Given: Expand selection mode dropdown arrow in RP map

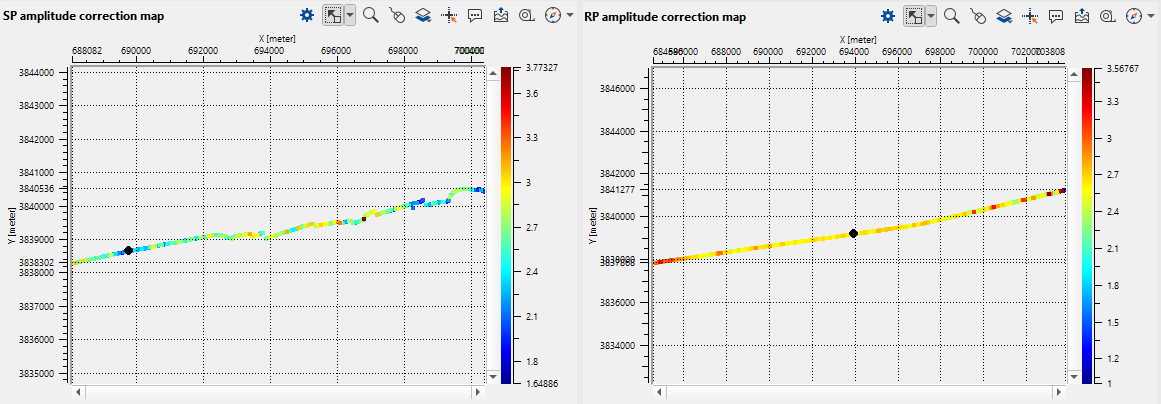Looking at the screenshot, I should tap(931, 16).
